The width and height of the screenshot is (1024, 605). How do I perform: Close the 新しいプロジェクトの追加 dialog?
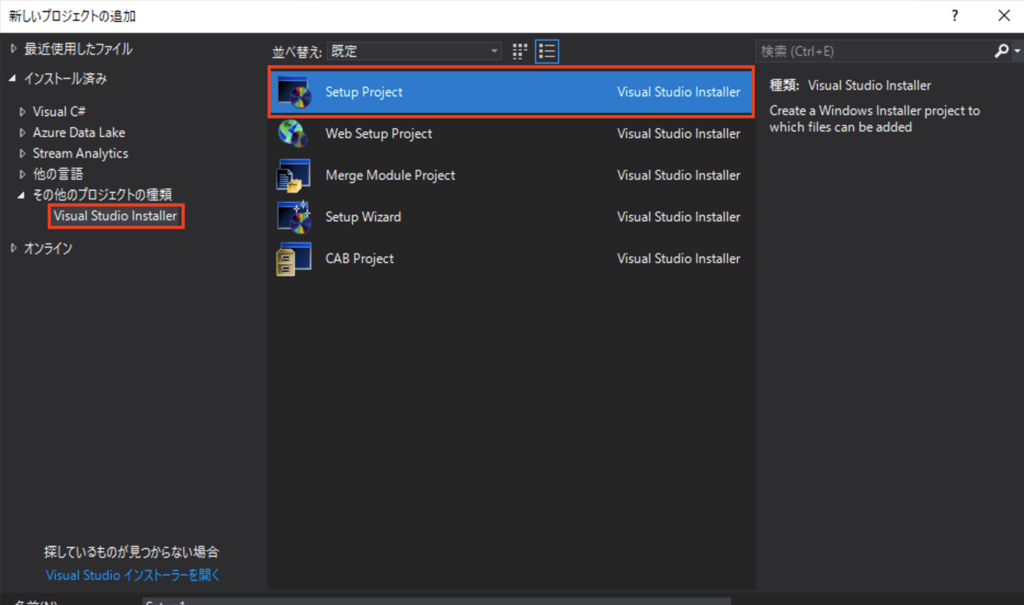point(1004,16)
